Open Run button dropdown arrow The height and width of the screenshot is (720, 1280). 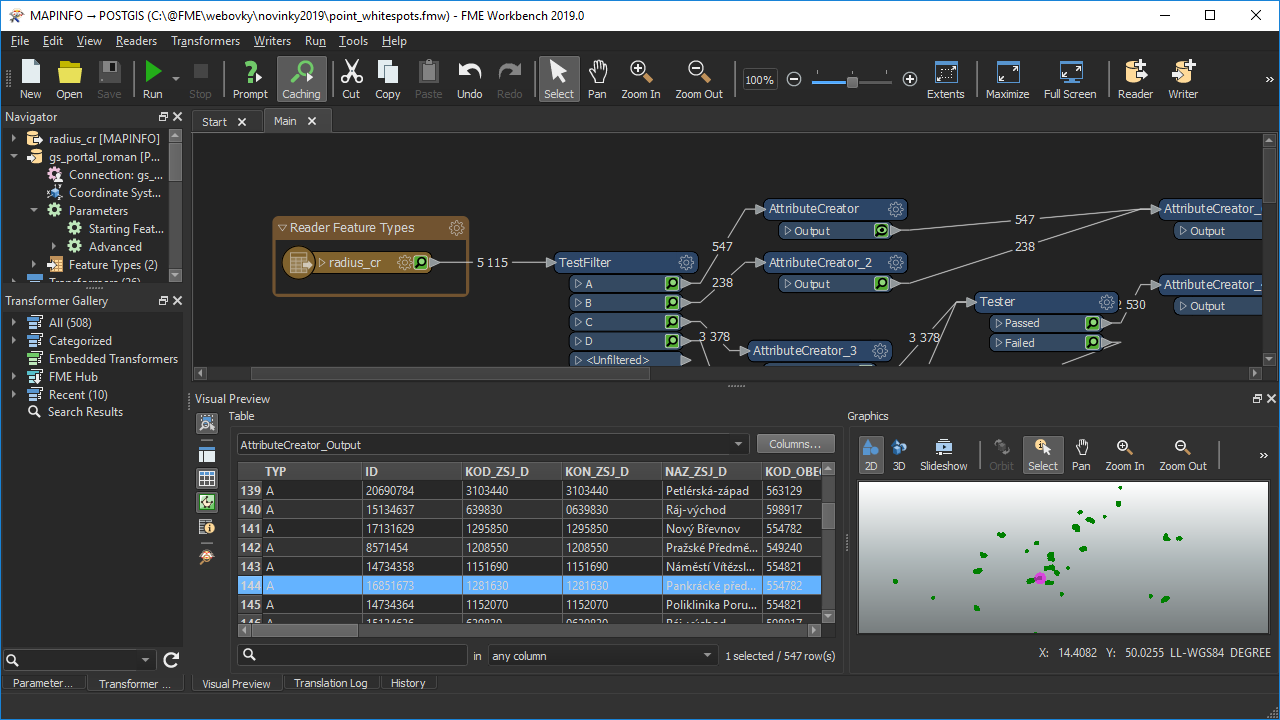(x=176, y=79)
